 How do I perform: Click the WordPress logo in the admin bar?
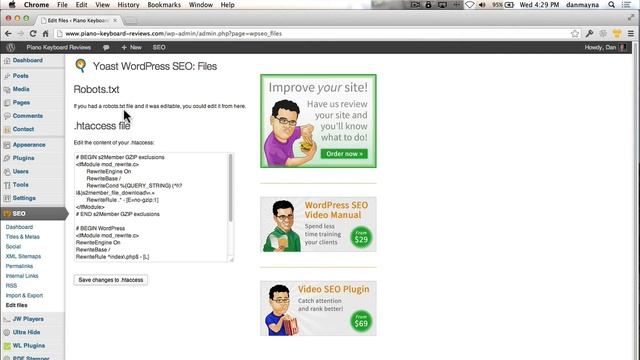(x=10, y=47)
